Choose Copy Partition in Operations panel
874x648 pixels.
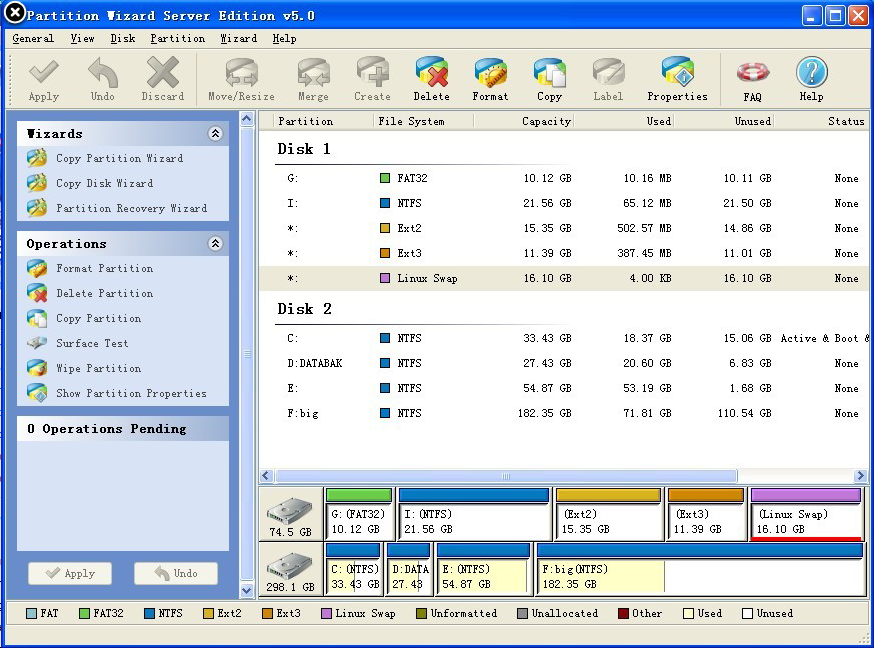(x=84, y=319)
